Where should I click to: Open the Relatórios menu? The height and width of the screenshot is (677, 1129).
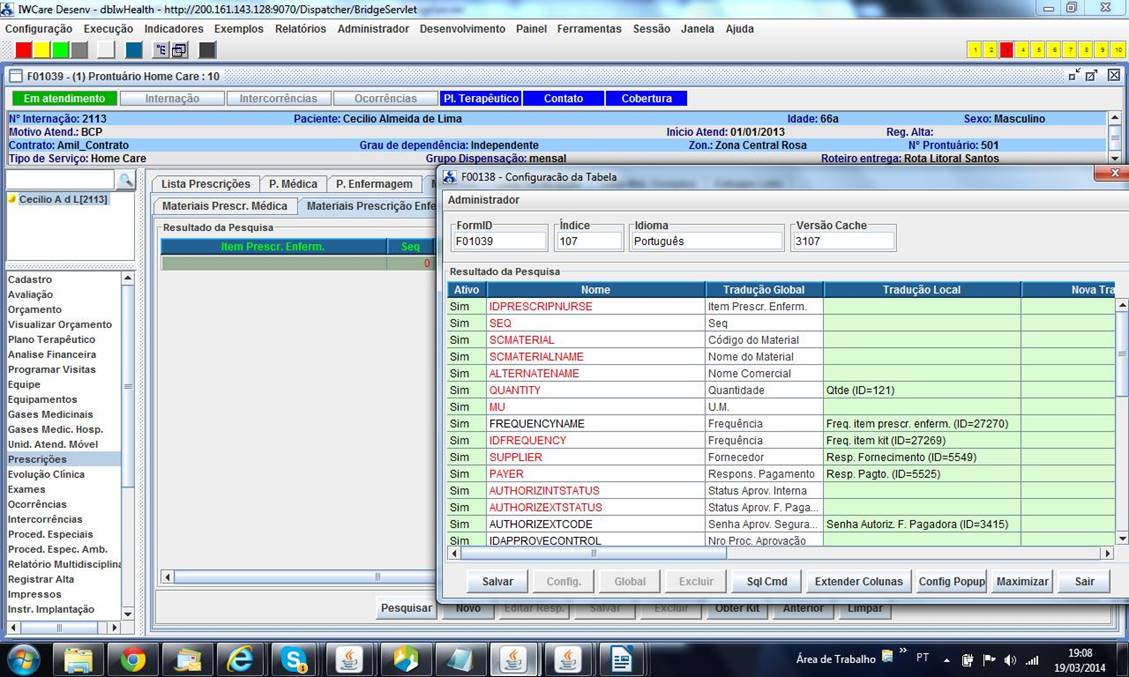point(300,29)
